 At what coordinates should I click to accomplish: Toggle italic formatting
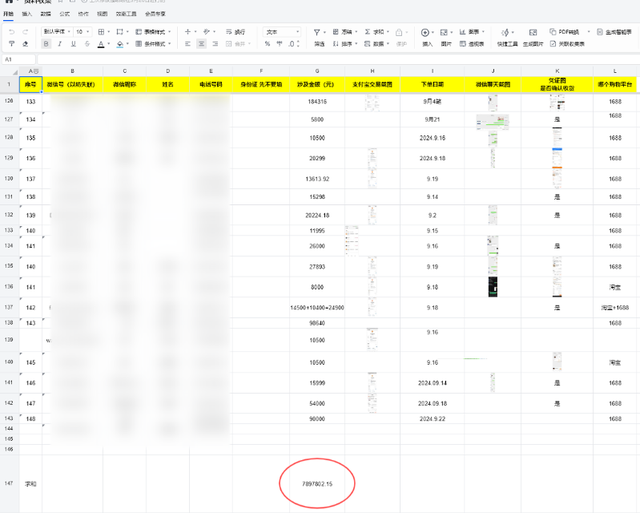(x=60, y=44)
